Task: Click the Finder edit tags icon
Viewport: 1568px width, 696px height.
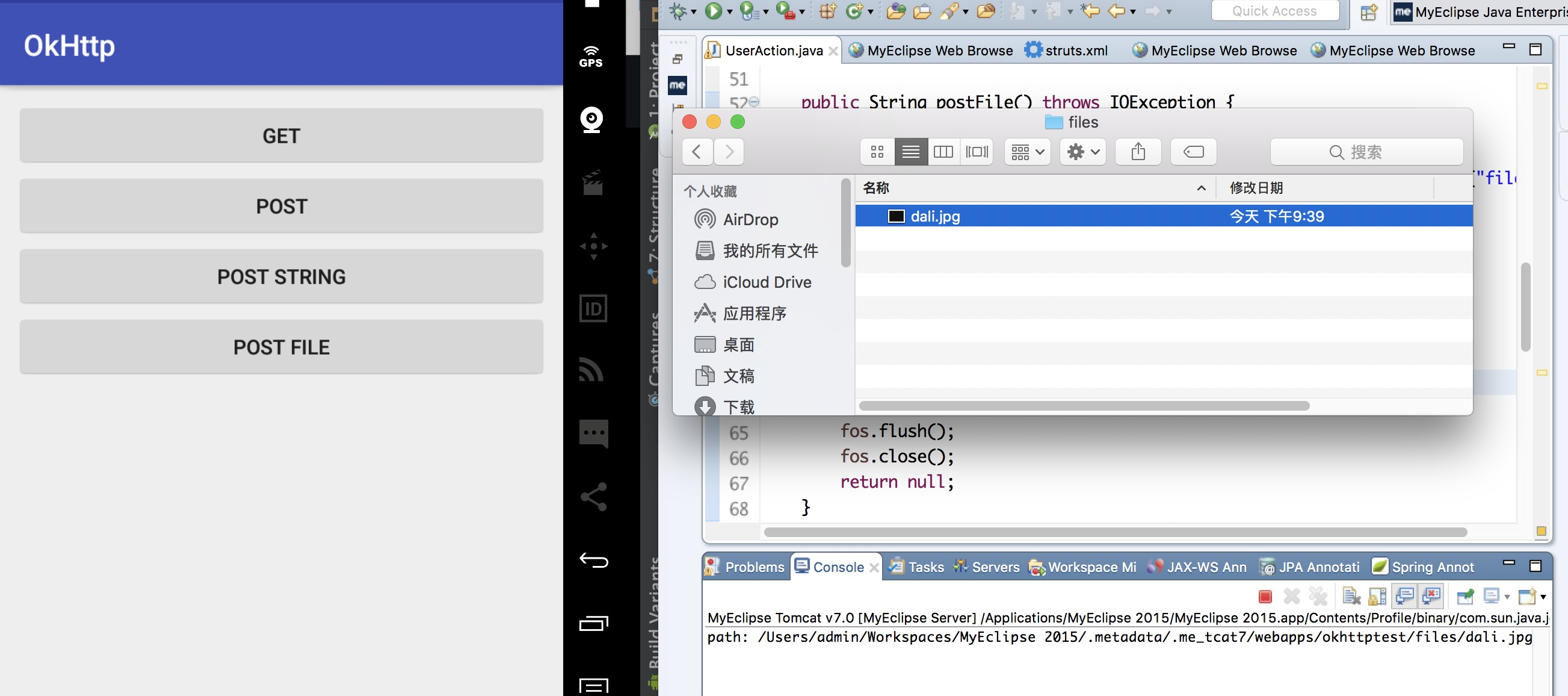Action: [x=1193, y=152]
